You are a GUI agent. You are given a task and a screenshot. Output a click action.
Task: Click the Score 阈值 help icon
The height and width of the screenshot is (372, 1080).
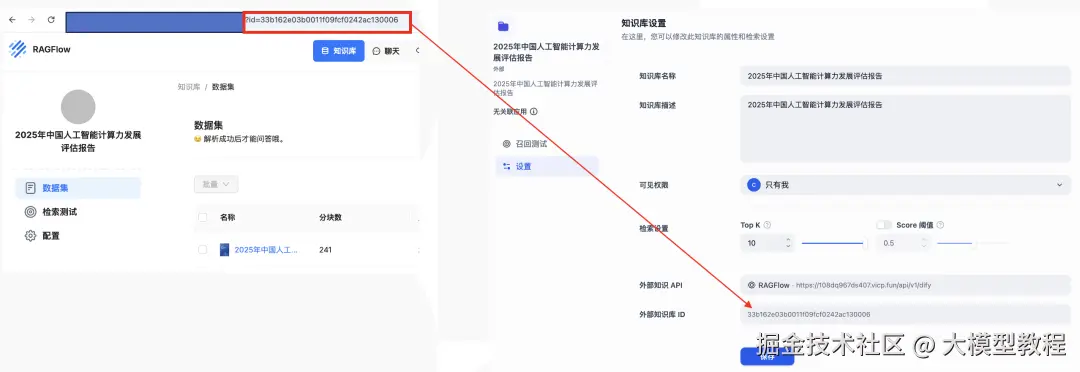click(x=940, y=225)
